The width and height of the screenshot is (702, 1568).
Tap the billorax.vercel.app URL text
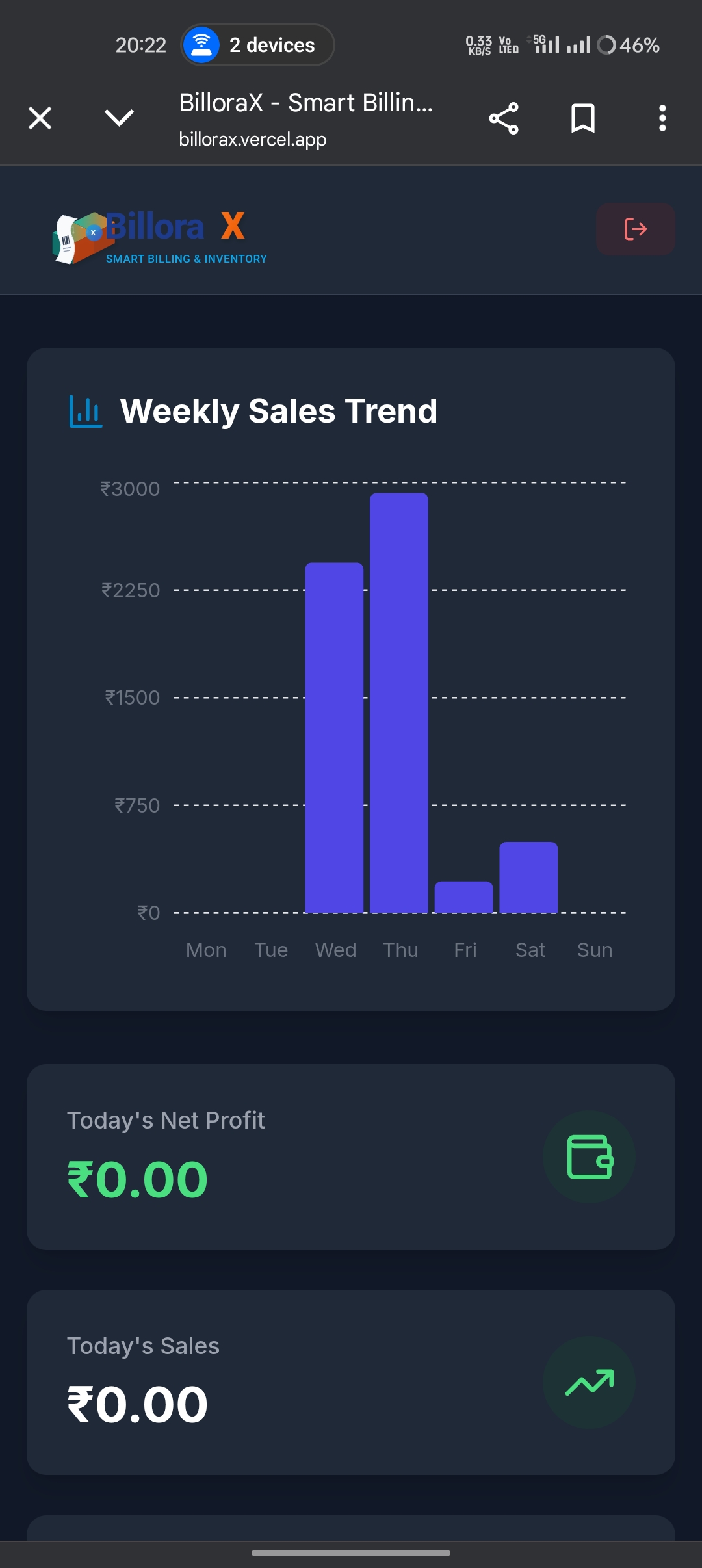click(253, 139)
